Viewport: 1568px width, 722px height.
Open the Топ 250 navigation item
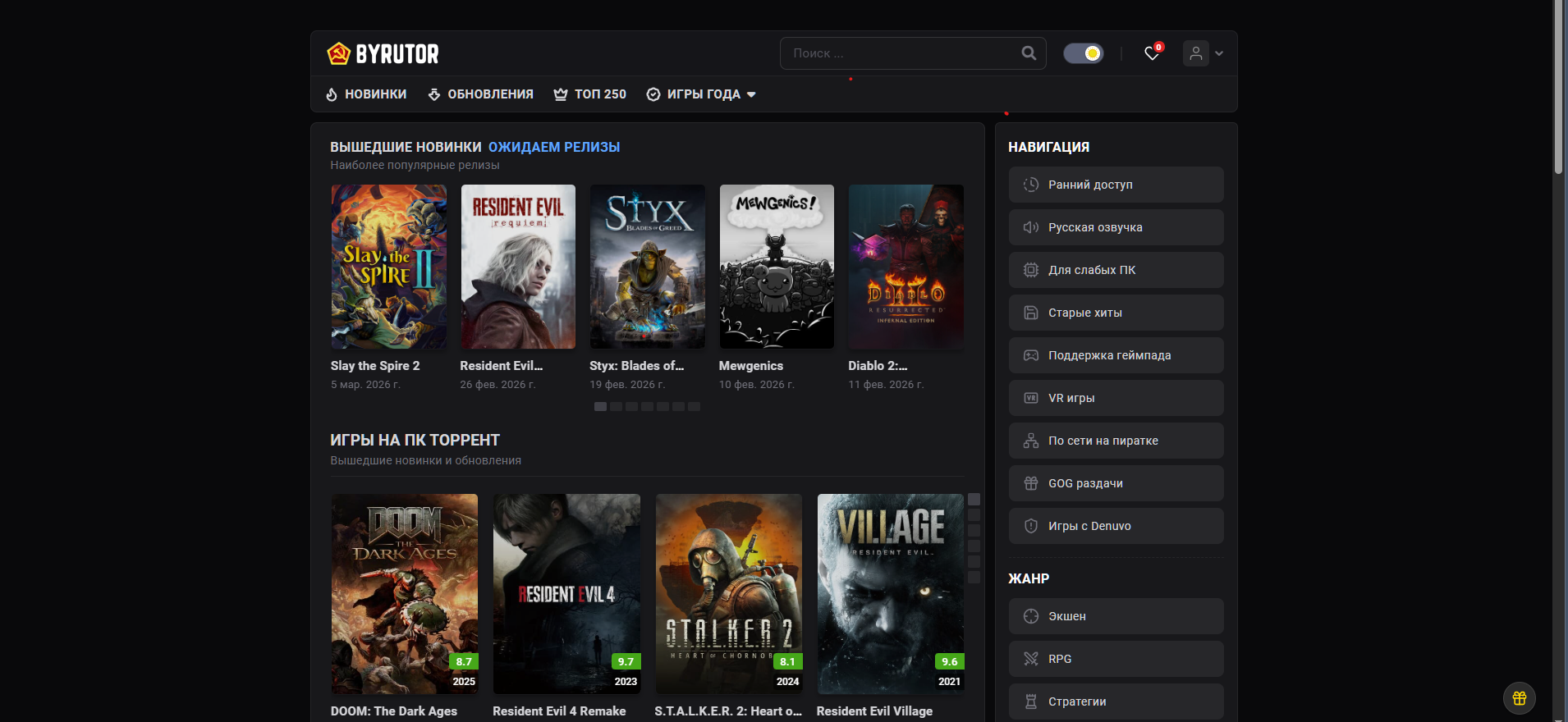coord(590,94)
